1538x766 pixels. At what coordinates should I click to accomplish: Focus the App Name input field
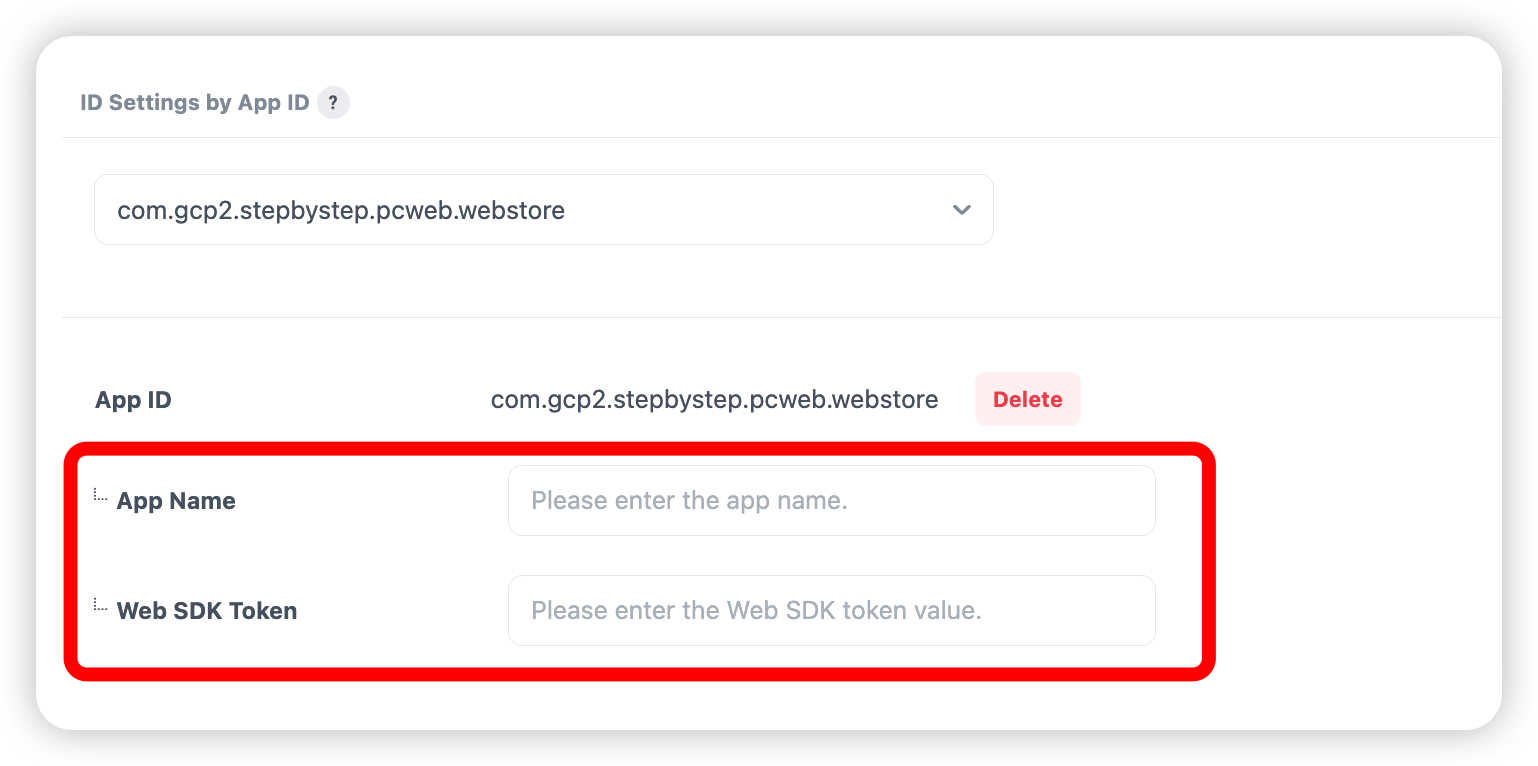pos(831,500)
